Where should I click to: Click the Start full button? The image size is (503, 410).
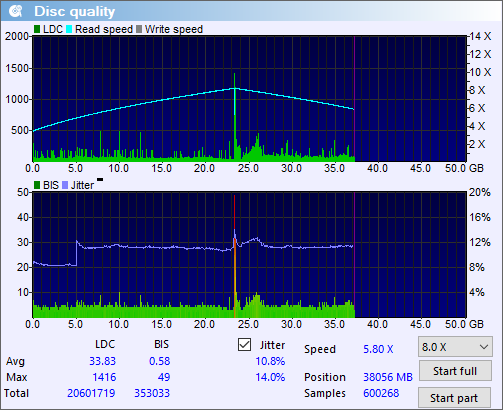pyautogui.click(x=455, y=371)
